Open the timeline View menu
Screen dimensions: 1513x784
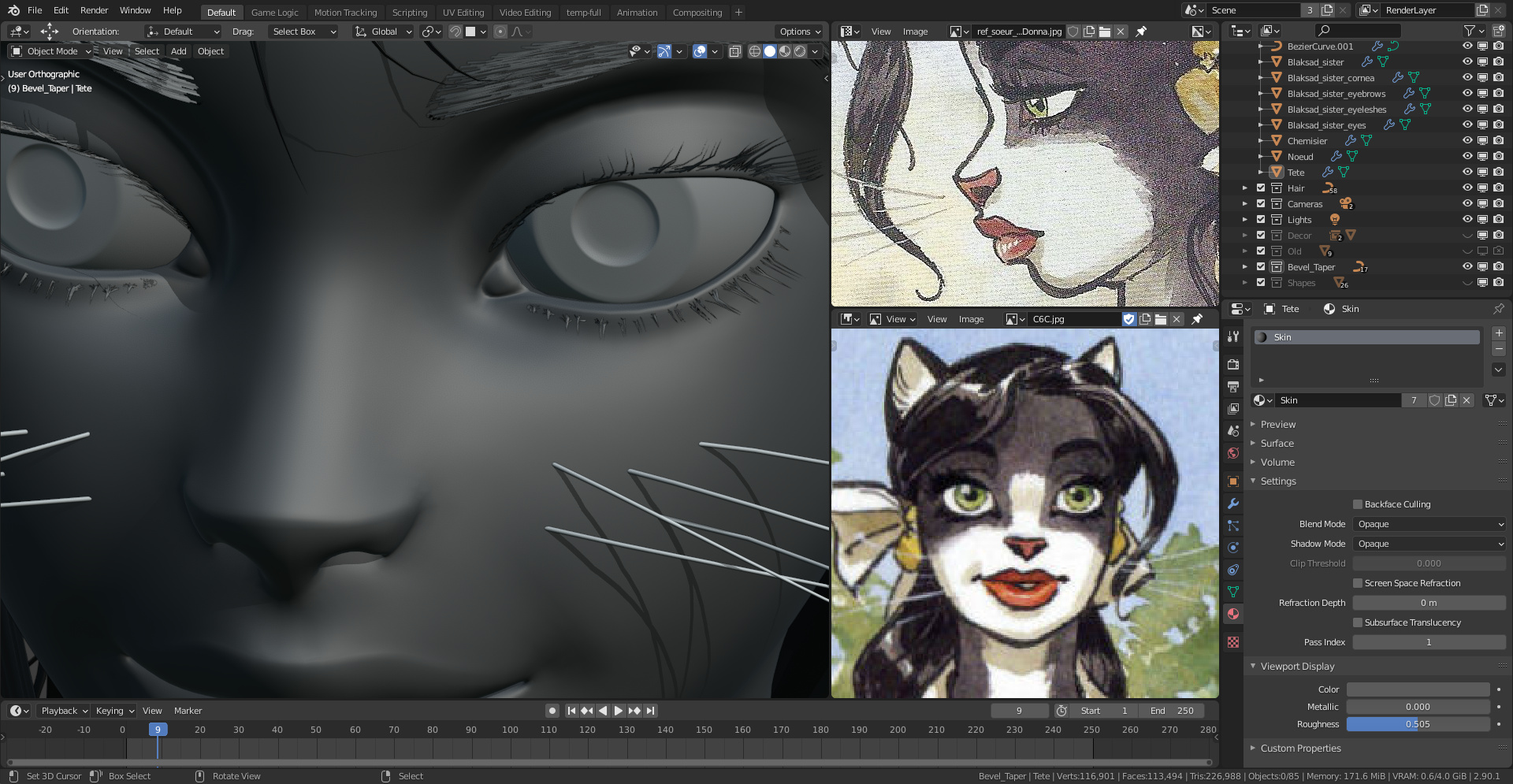pyautogui.click(x=152, y=711)
